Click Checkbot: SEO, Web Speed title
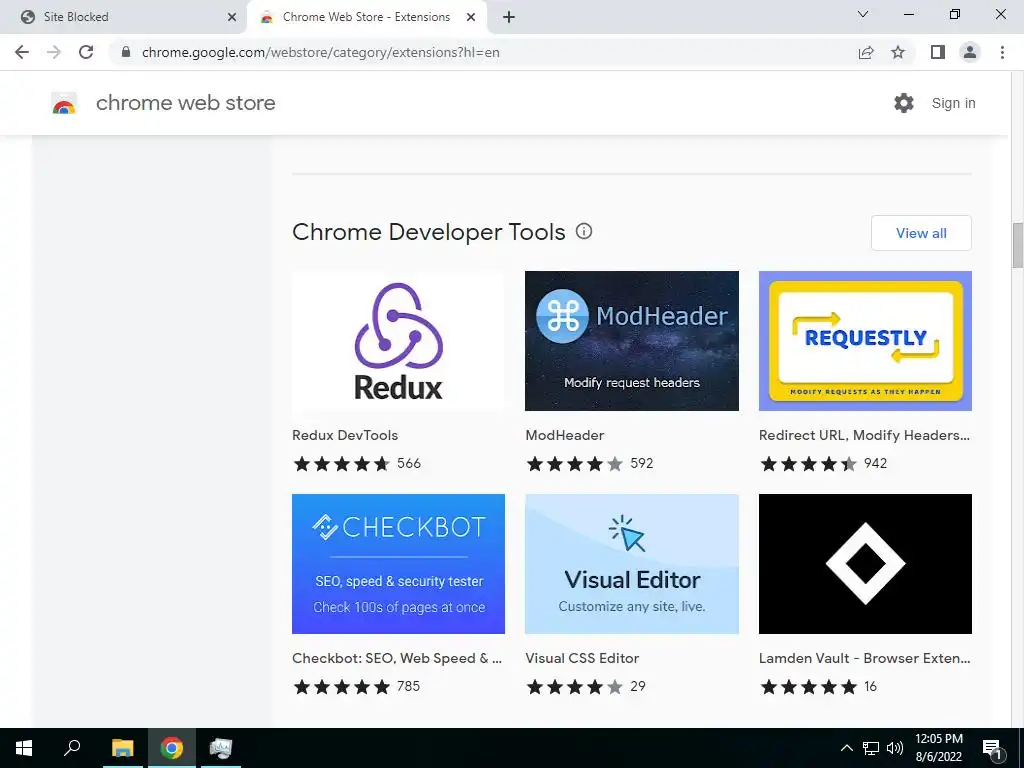The width and height of the screenshot is (1024, 768). click(397, 658)
